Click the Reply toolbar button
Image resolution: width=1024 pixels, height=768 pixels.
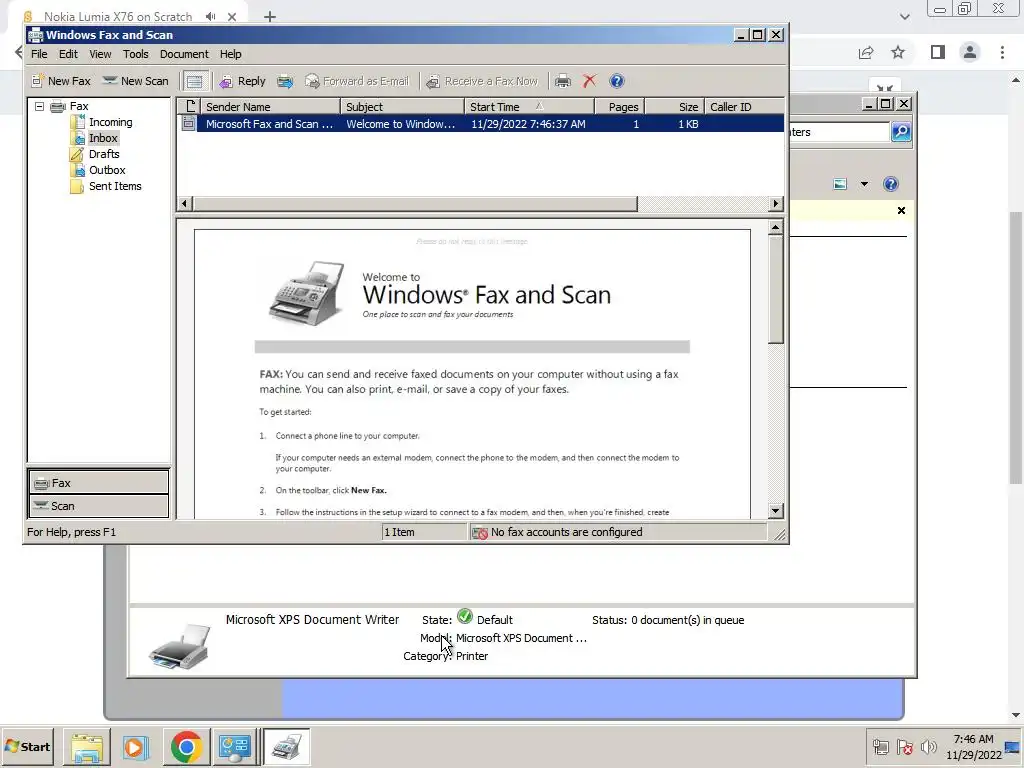[242, 81]
